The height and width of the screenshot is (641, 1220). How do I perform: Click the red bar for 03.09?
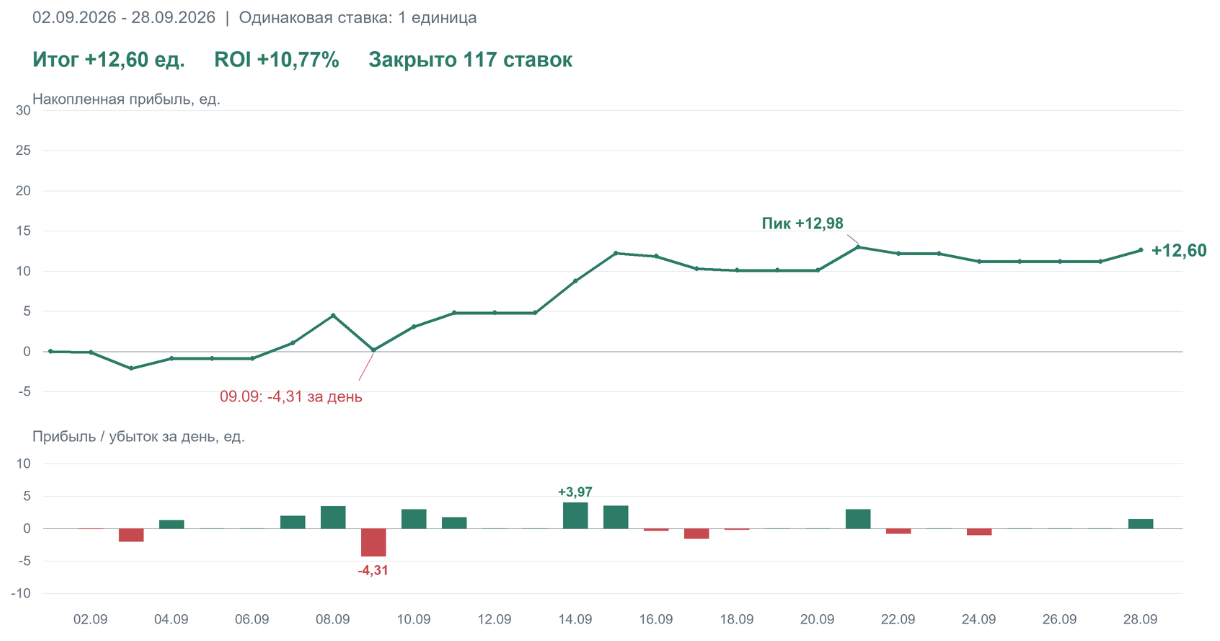click(131, 535)
